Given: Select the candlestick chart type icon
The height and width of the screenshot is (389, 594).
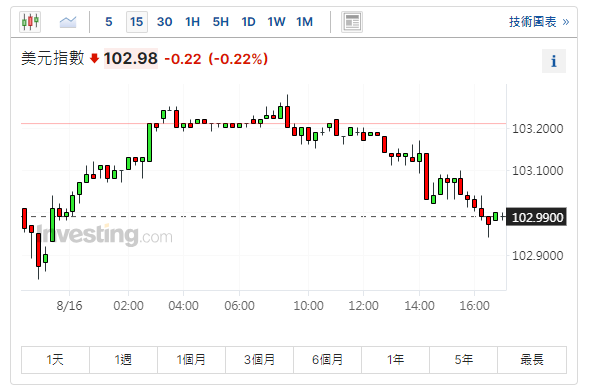Looking at the screenshot, I should 30,22.
